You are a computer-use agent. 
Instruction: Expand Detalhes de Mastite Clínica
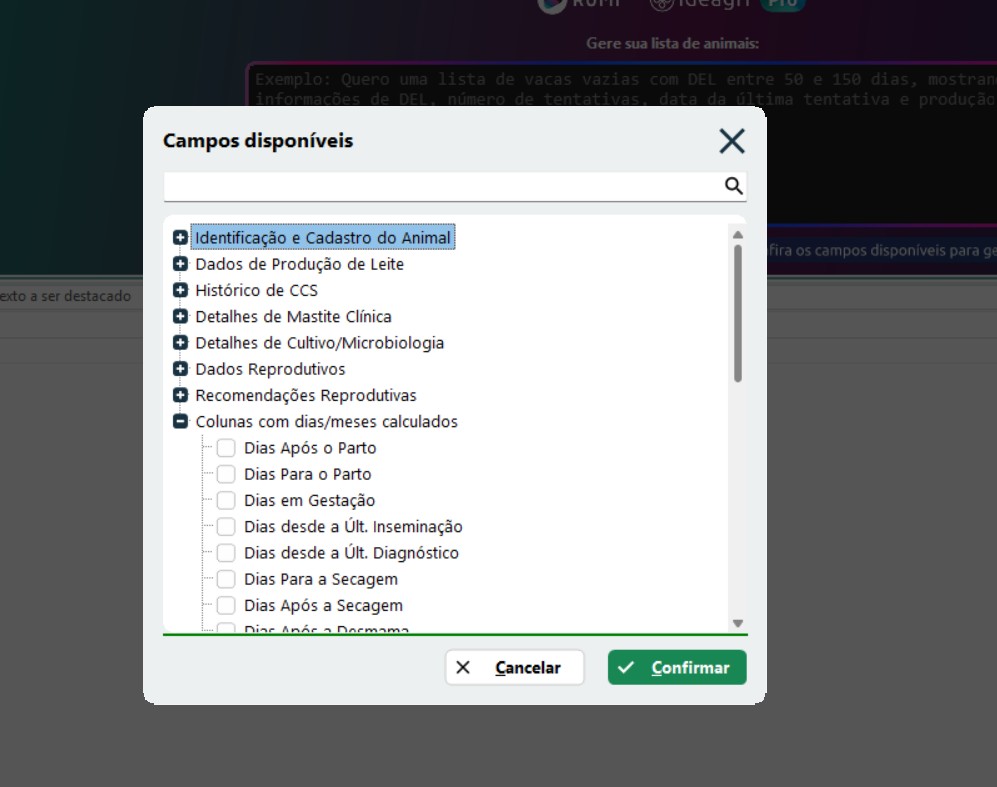coord(180,316)
